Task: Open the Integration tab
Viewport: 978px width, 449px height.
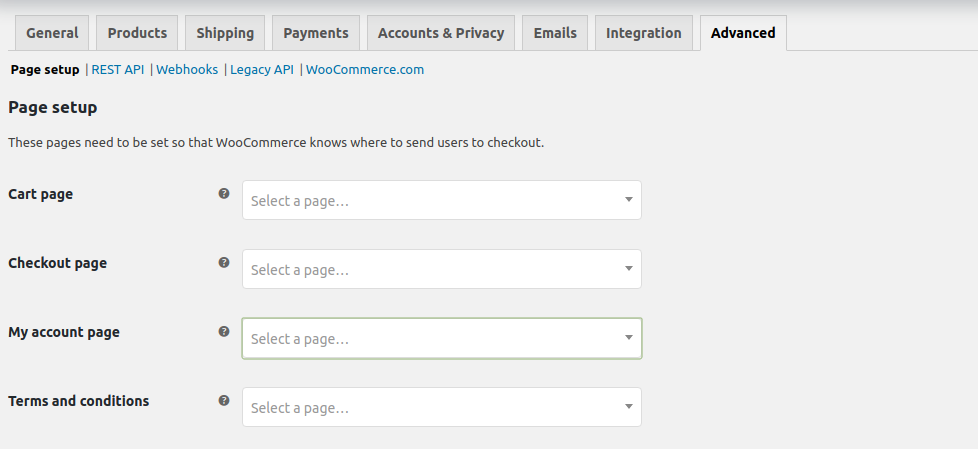Action: pos(644,33)
